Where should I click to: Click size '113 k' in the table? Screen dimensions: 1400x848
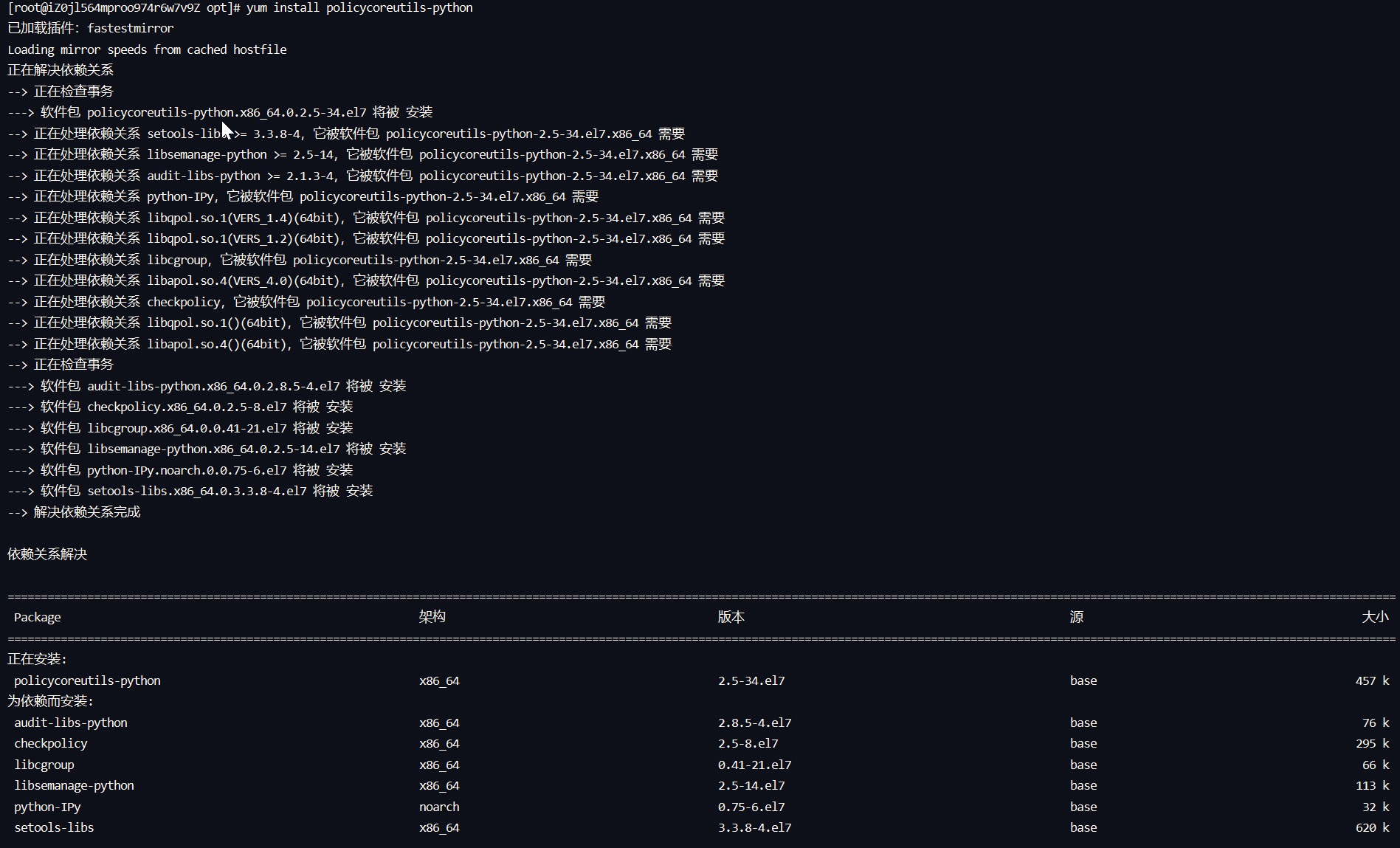click(x=1373, y=785)
